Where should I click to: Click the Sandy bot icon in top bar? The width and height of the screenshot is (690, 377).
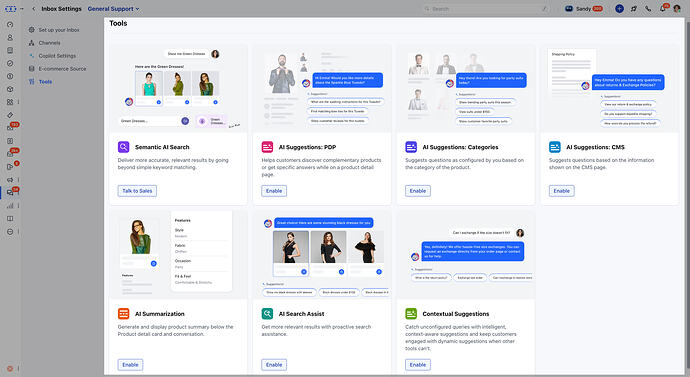point(569,8)
